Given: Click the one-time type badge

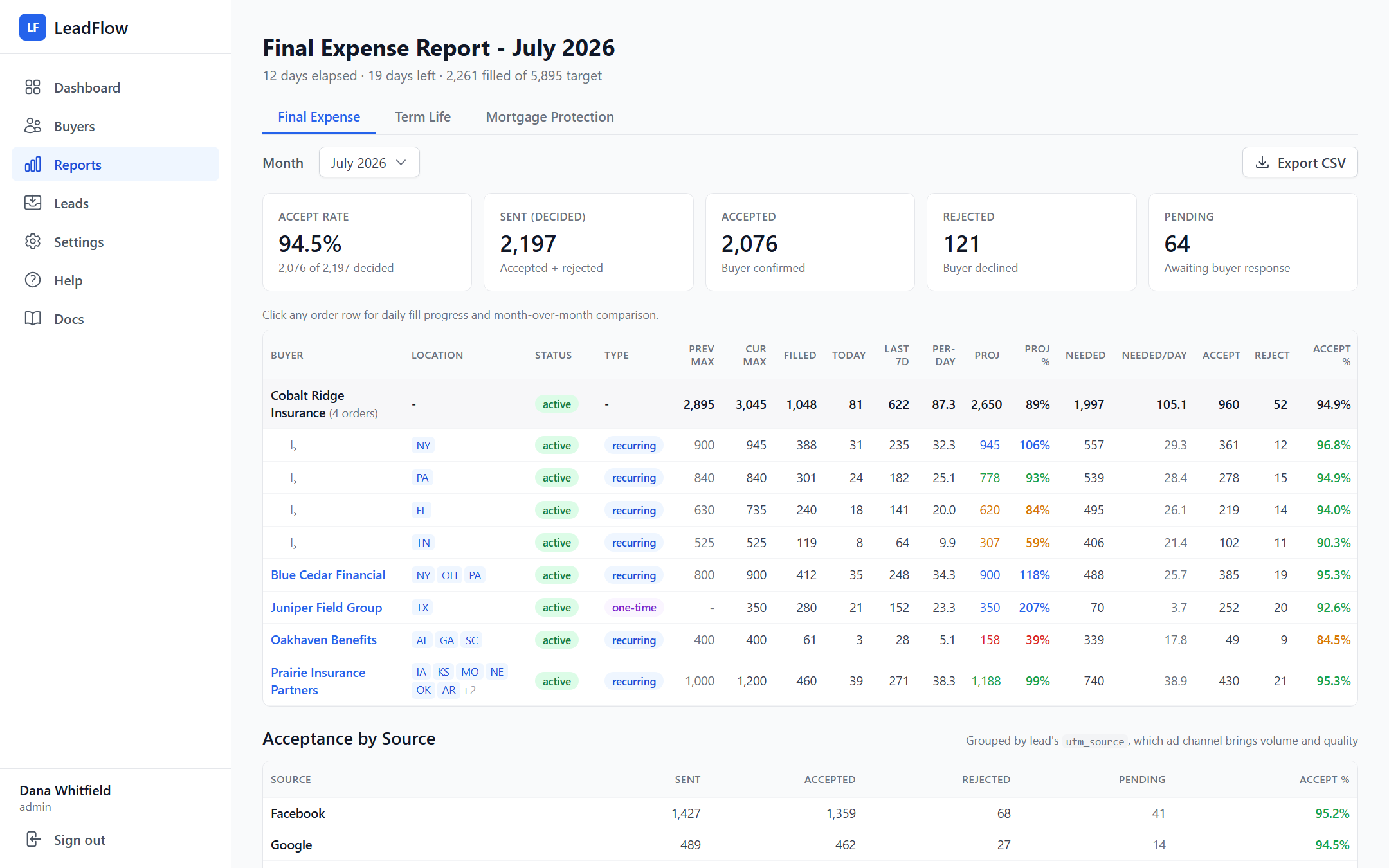Looking at the screenshot, I should click(634, 608).
